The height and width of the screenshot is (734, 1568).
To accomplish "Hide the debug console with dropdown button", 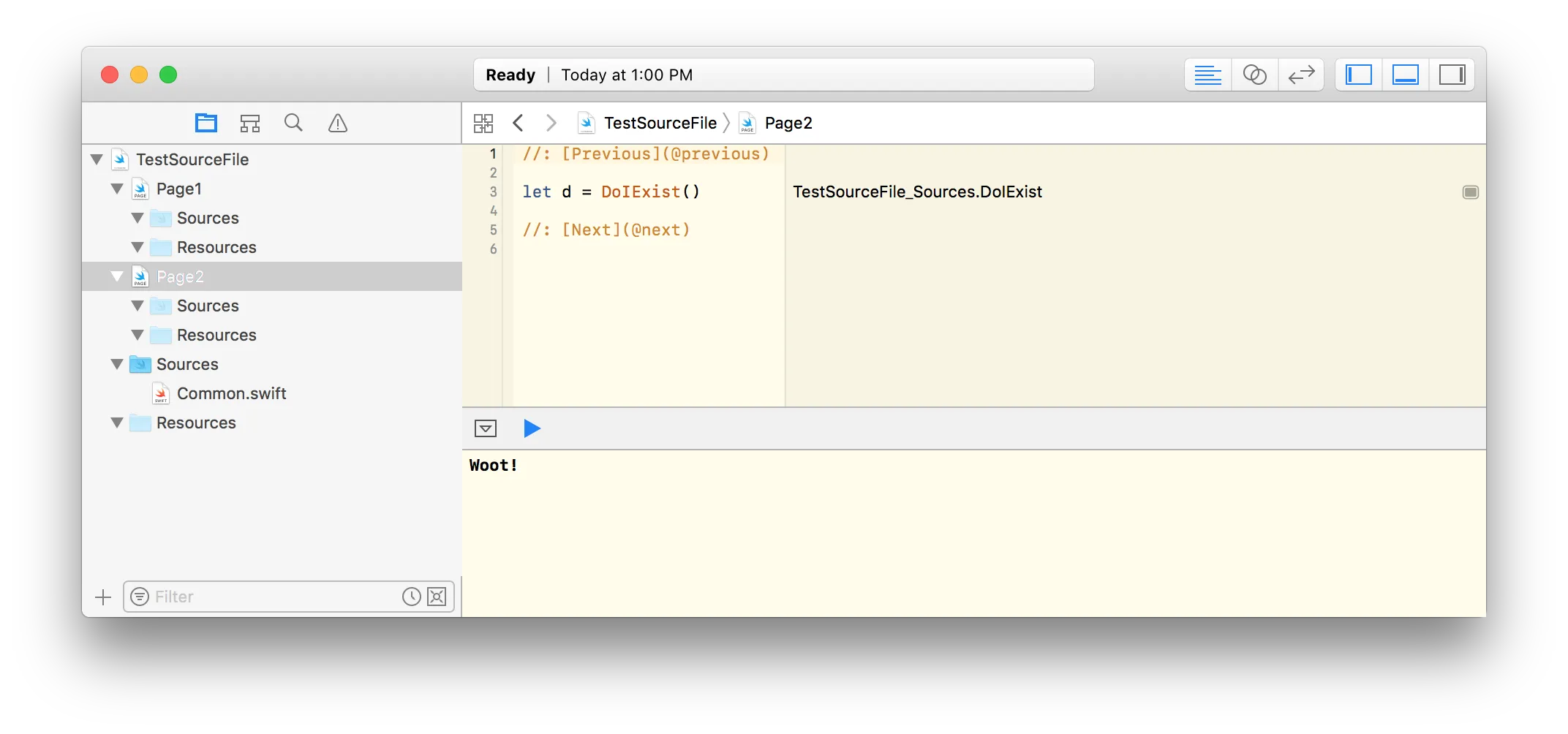I will click(486, 428).
